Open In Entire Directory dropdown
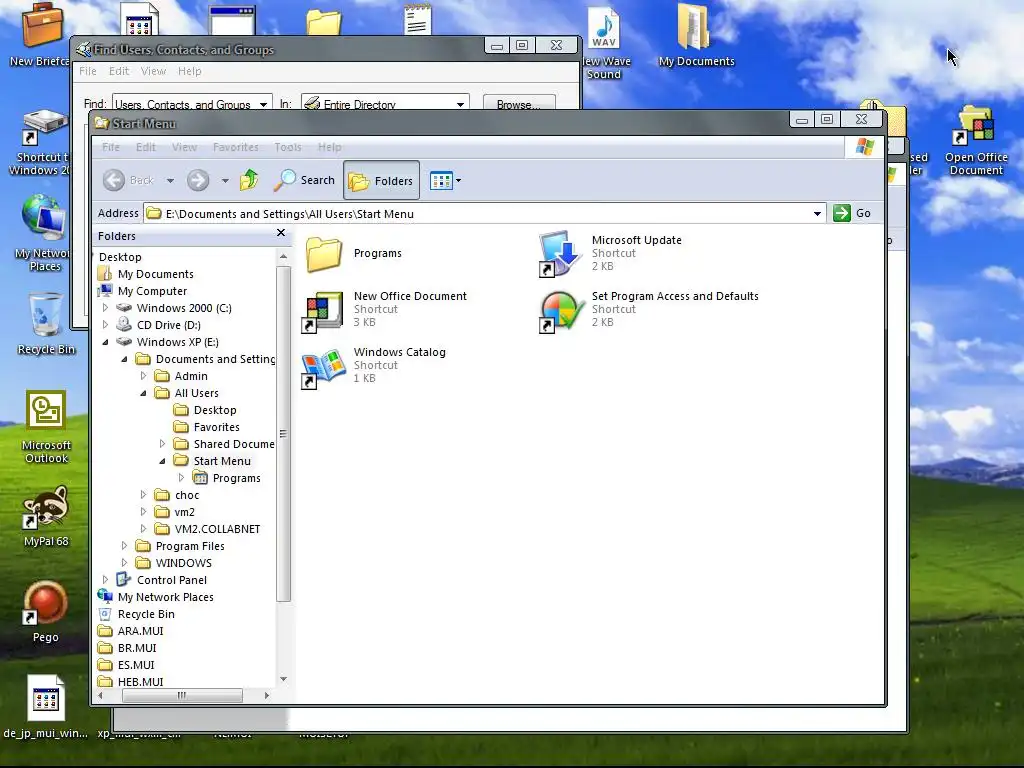This screenshot has width=1024, height=768. click(x=460, y=104)
